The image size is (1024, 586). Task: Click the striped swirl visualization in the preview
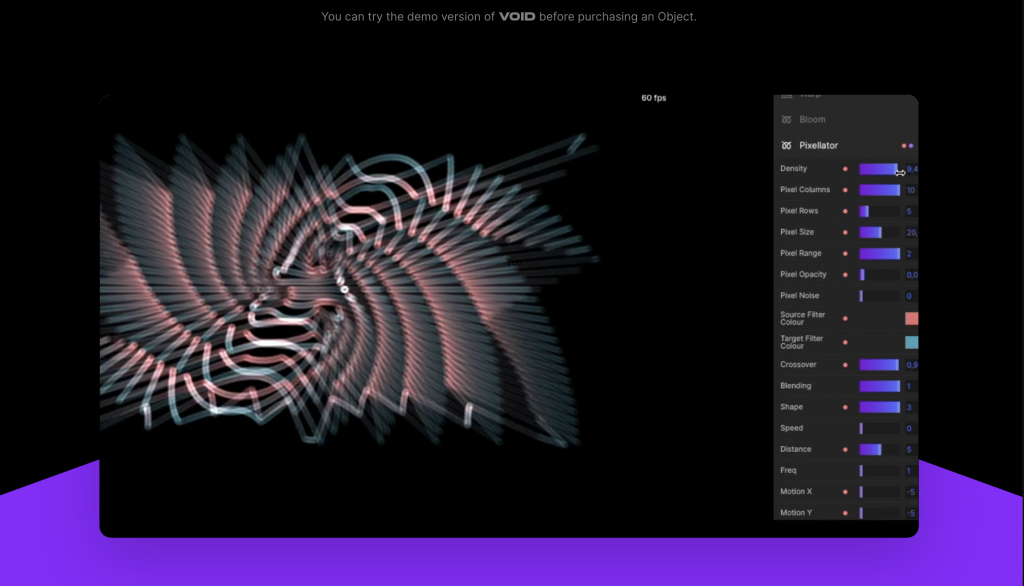349,289
